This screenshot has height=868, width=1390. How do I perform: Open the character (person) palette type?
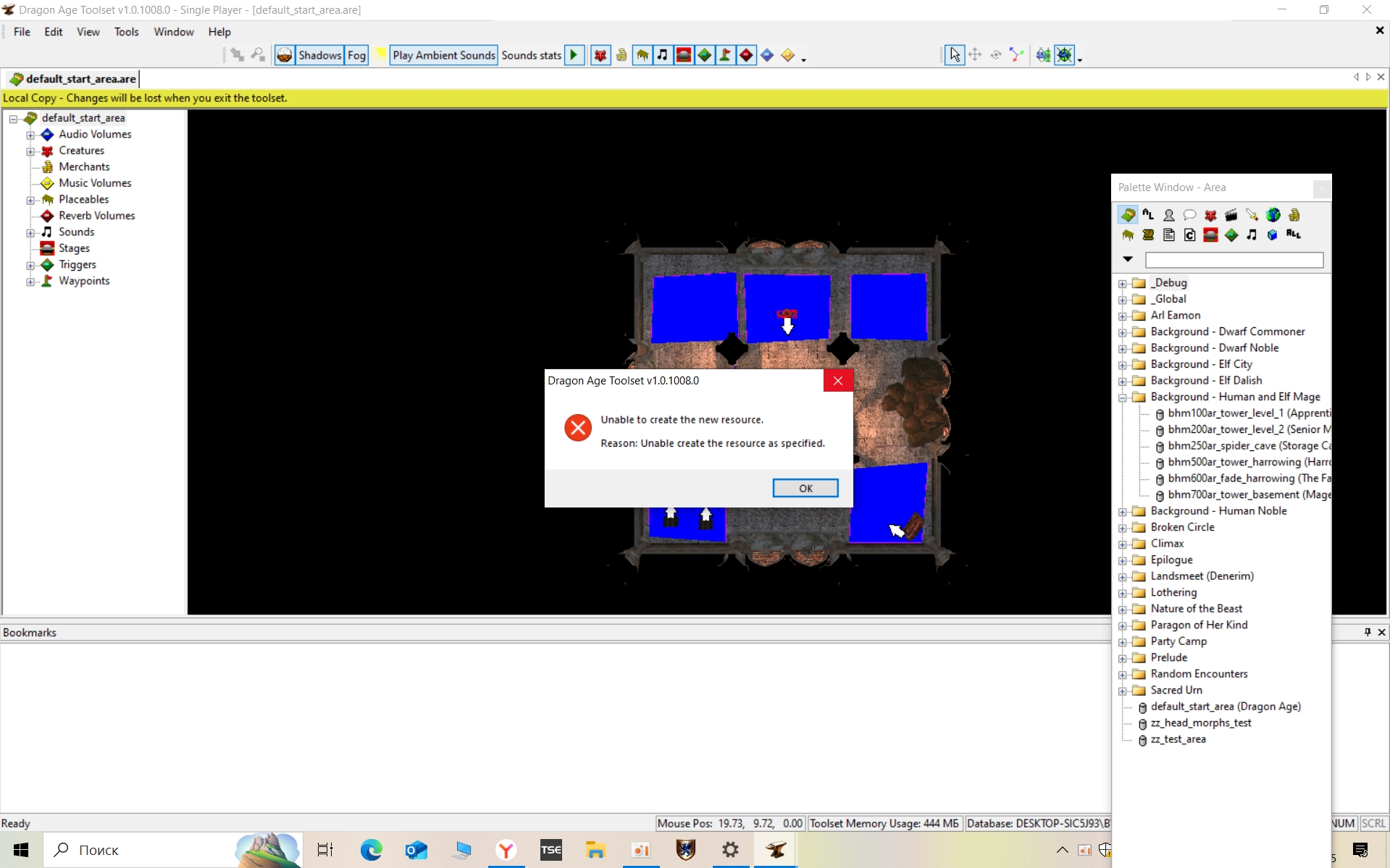click(1169, 215)
